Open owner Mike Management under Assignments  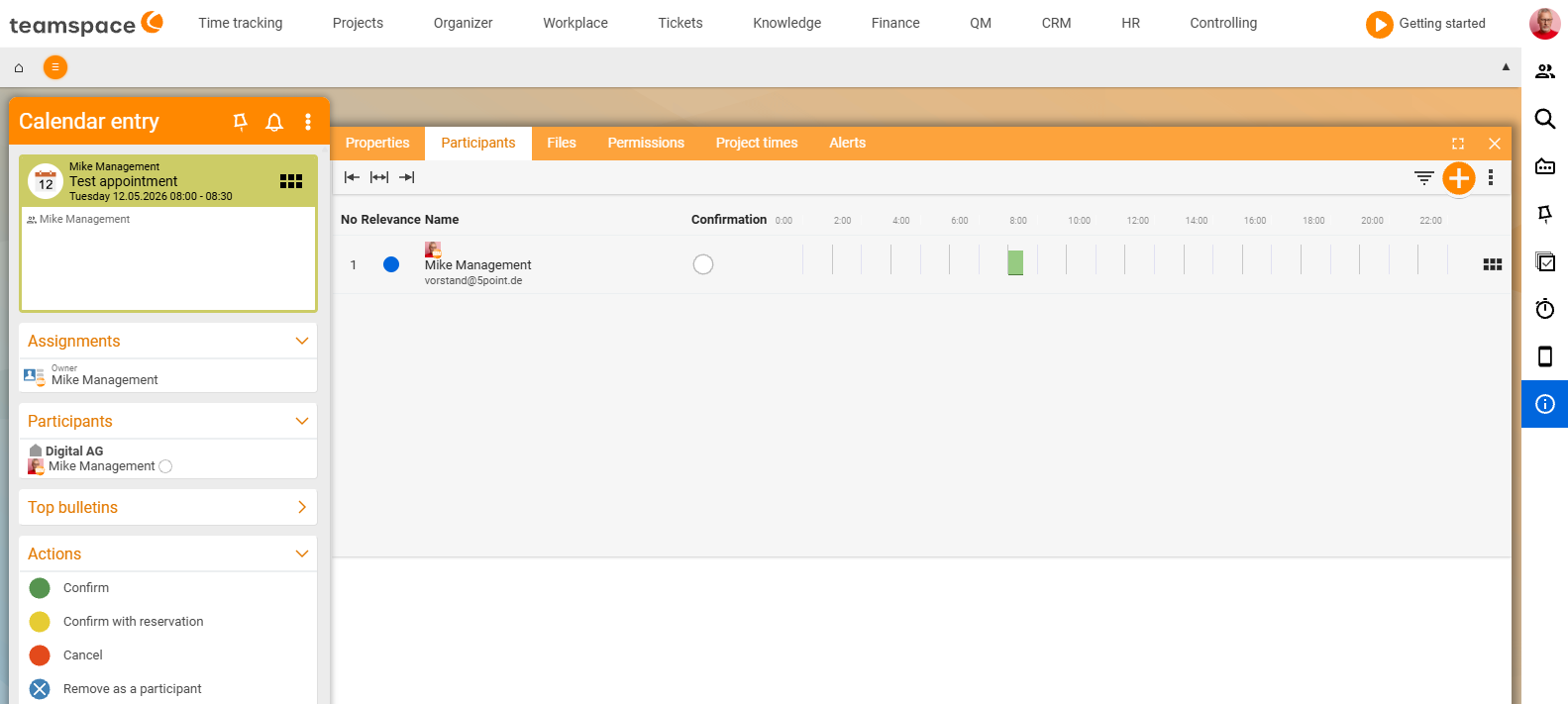click(105, 380)
